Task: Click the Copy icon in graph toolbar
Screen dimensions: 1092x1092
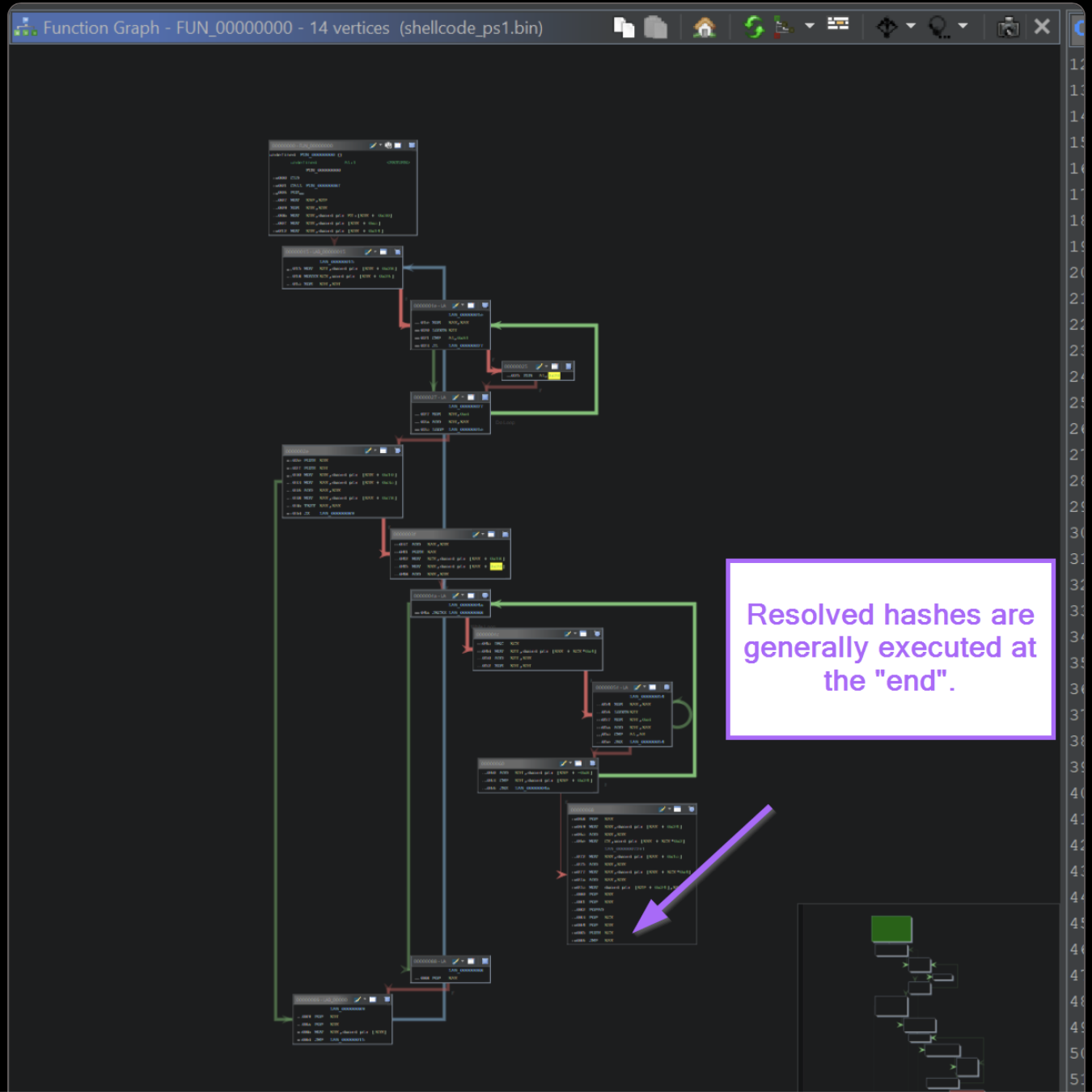Action: click(x=624, y=28)
